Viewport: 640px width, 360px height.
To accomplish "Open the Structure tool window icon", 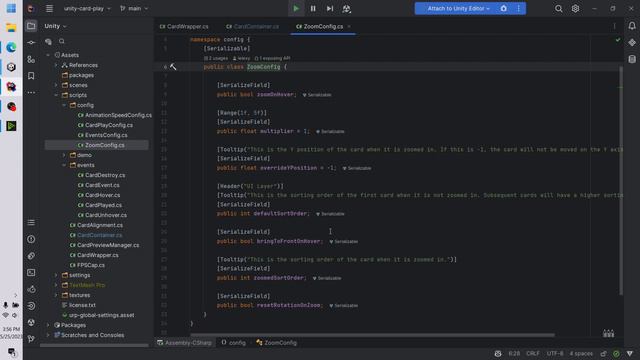I will [31, 59].
